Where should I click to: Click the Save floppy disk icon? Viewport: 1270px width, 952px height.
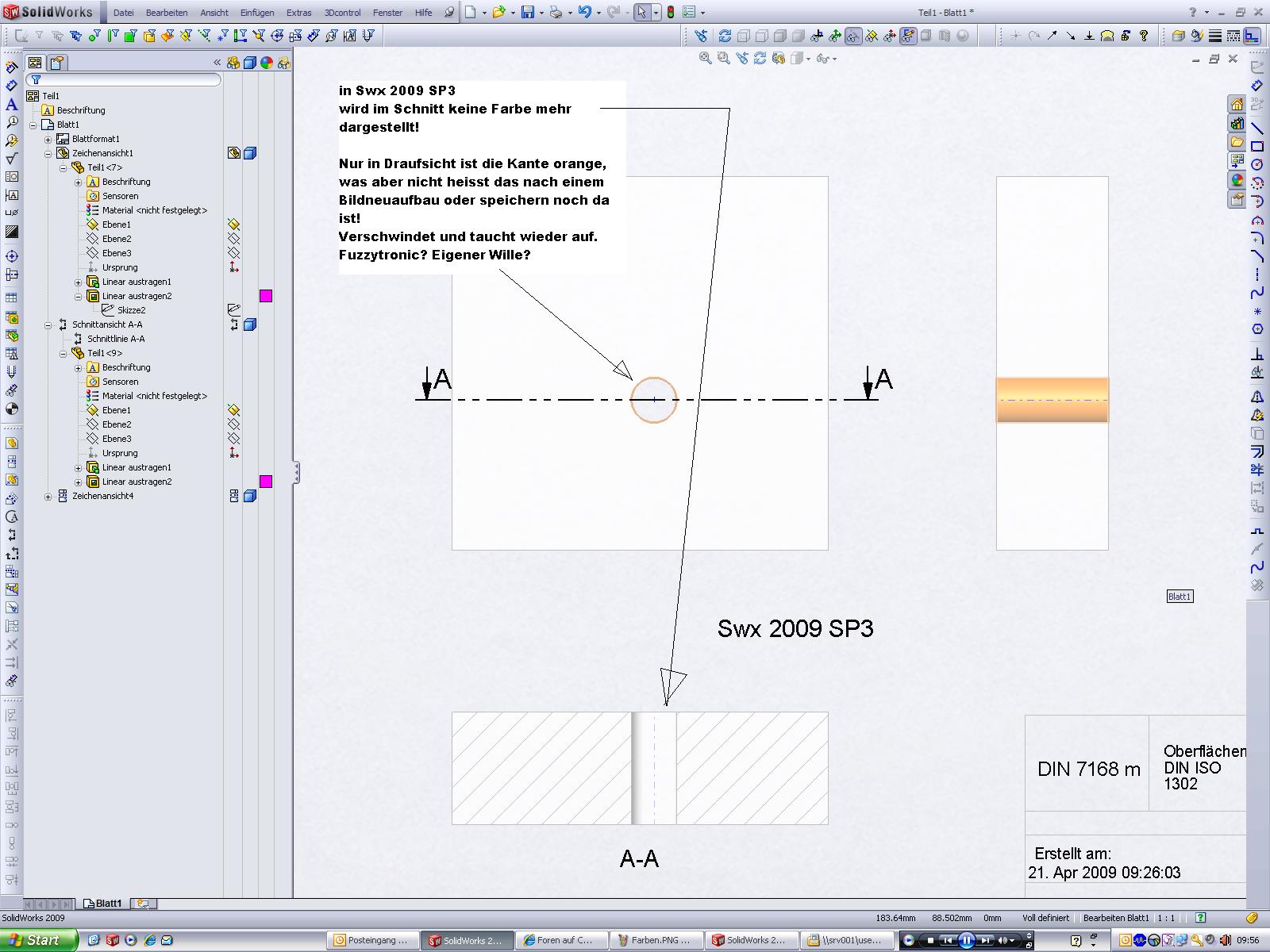(527, 12)
